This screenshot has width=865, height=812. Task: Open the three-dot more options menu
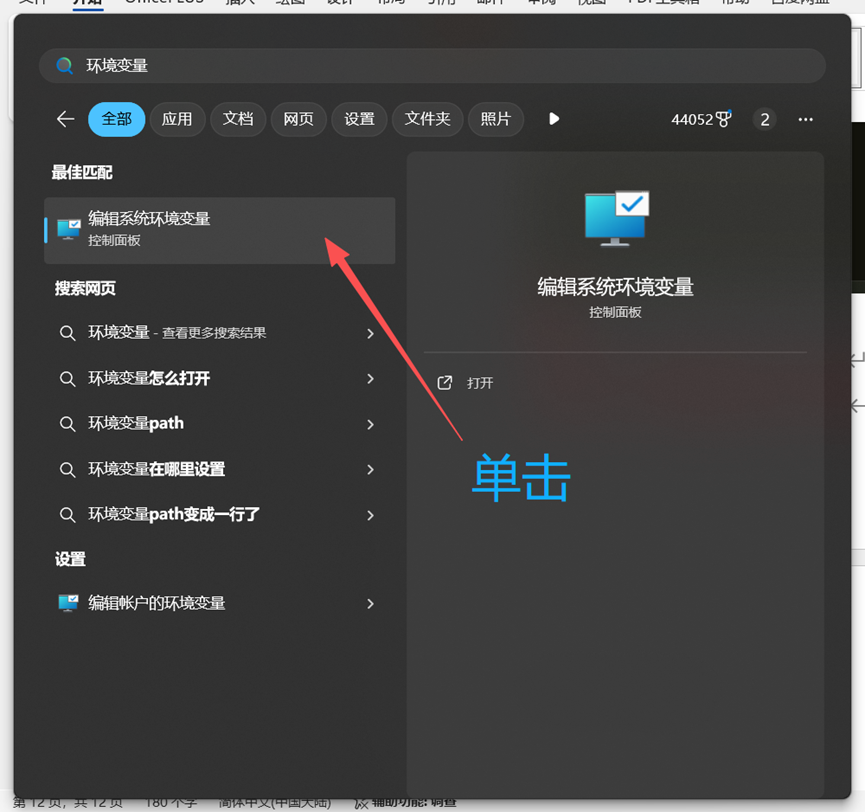pos(805,119)
